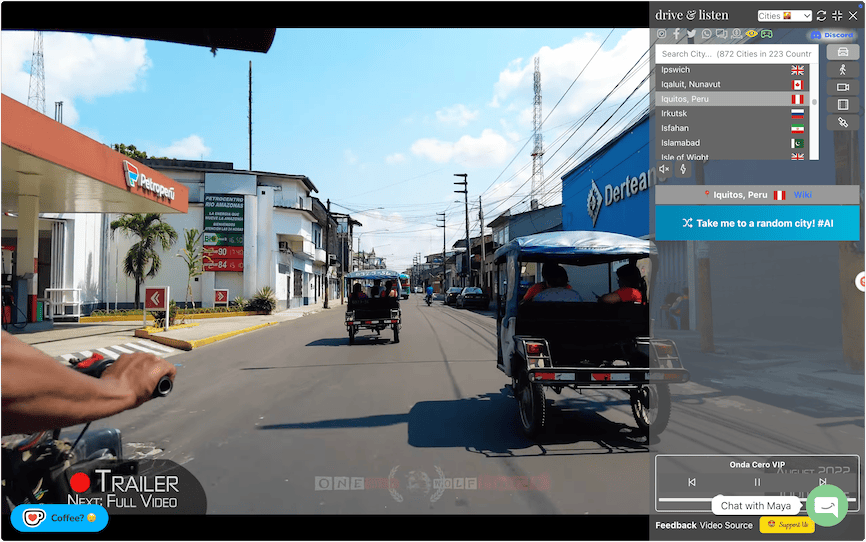The width and height of the screenshot is (866, 542).
Task: Open the Feedback link
Action: (676, 525)
